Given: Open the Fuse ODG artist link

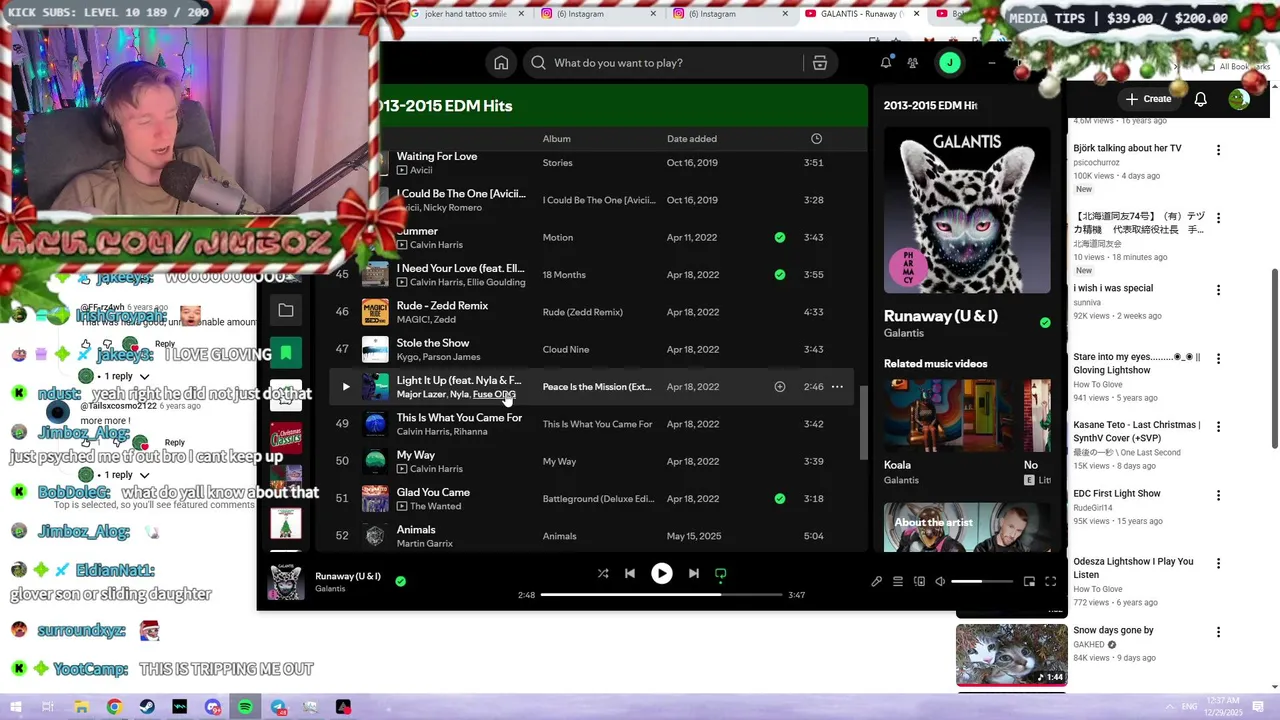Looking at the screenshot, I should tap(494, 395).
